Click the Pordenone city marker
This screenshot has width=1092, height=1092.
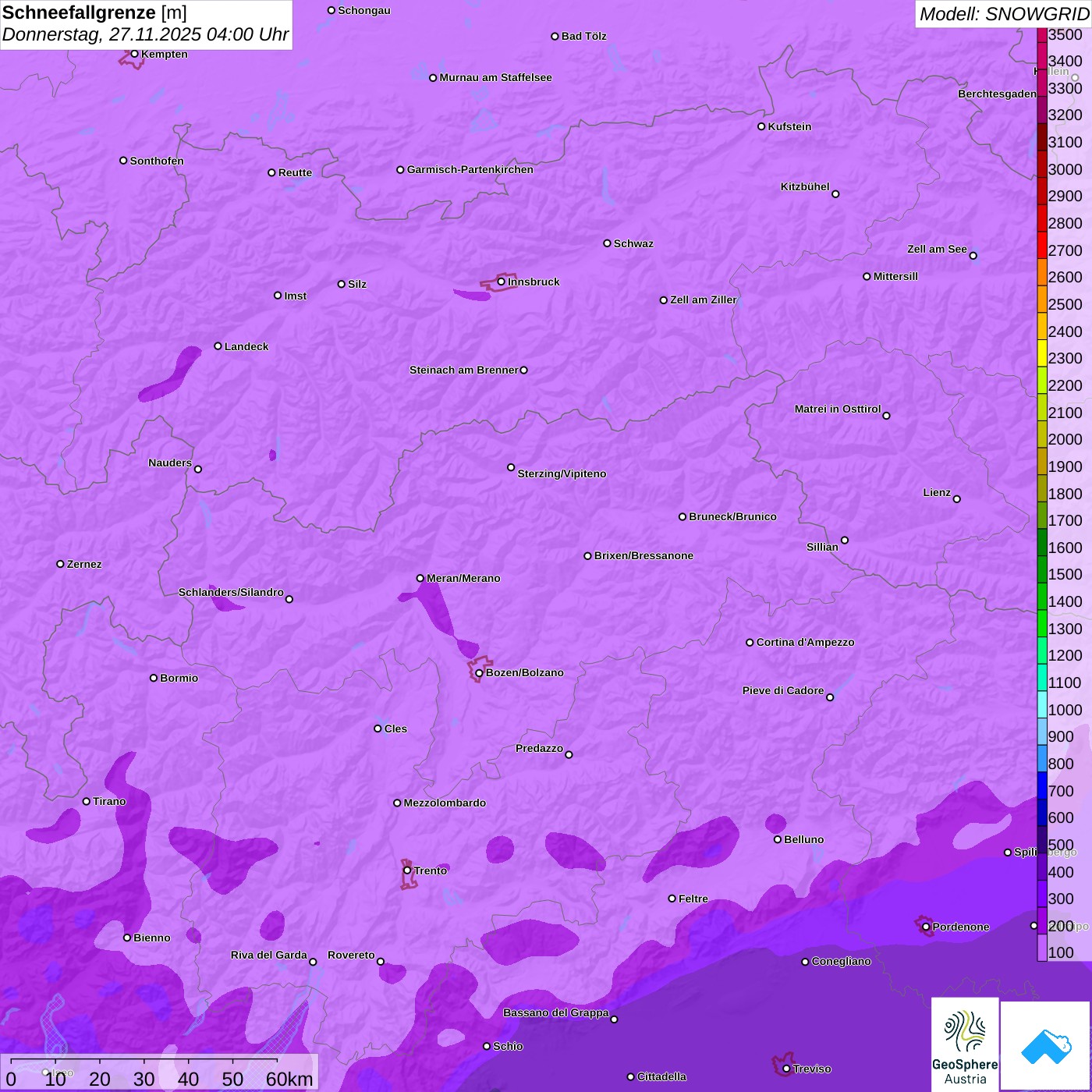pyautogui.click(x=926, y=927)
